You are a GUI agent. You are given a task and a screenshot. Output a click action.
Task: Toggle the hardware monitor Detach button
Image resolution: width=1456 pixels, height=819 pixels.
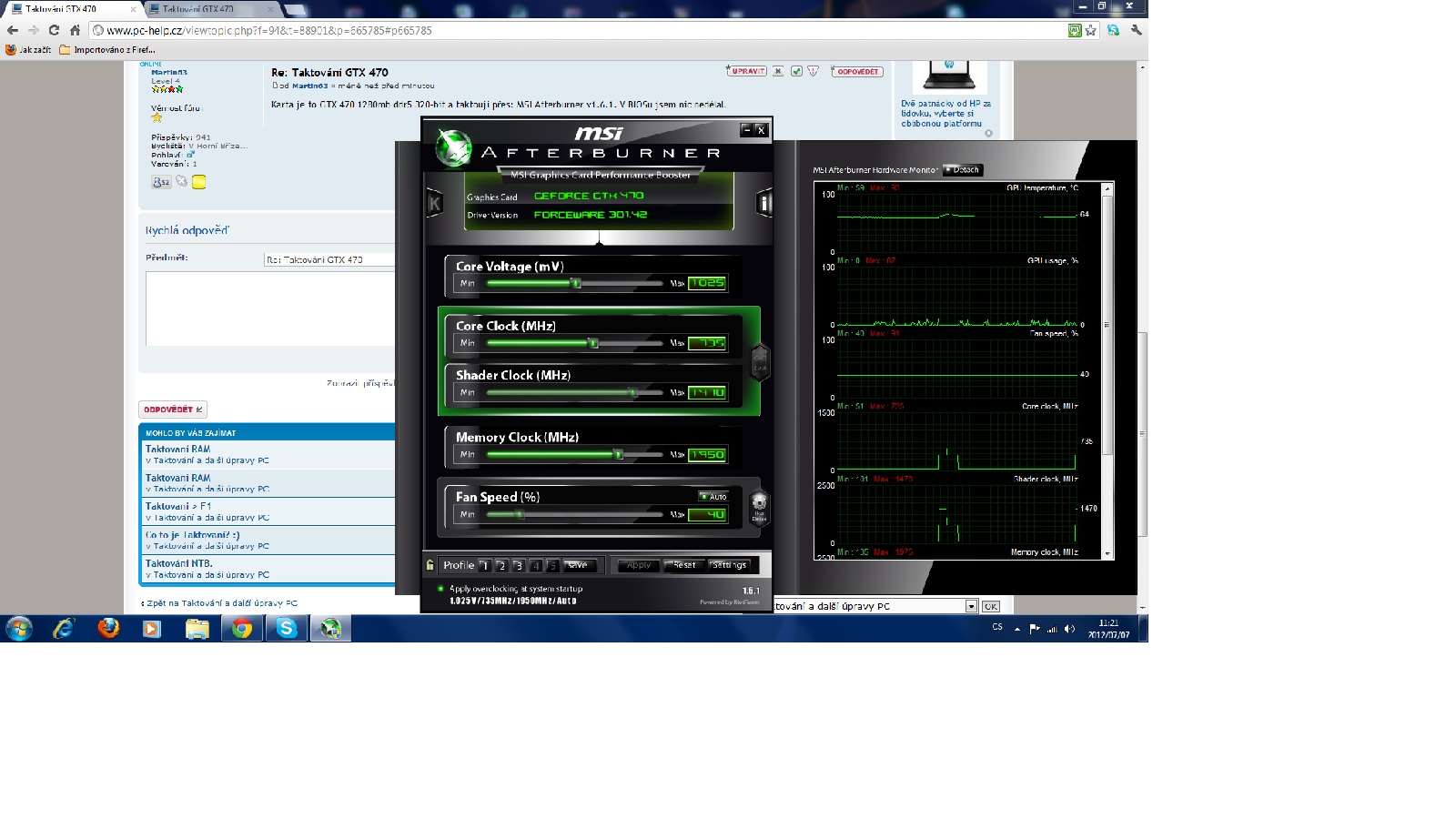[962, 170]
